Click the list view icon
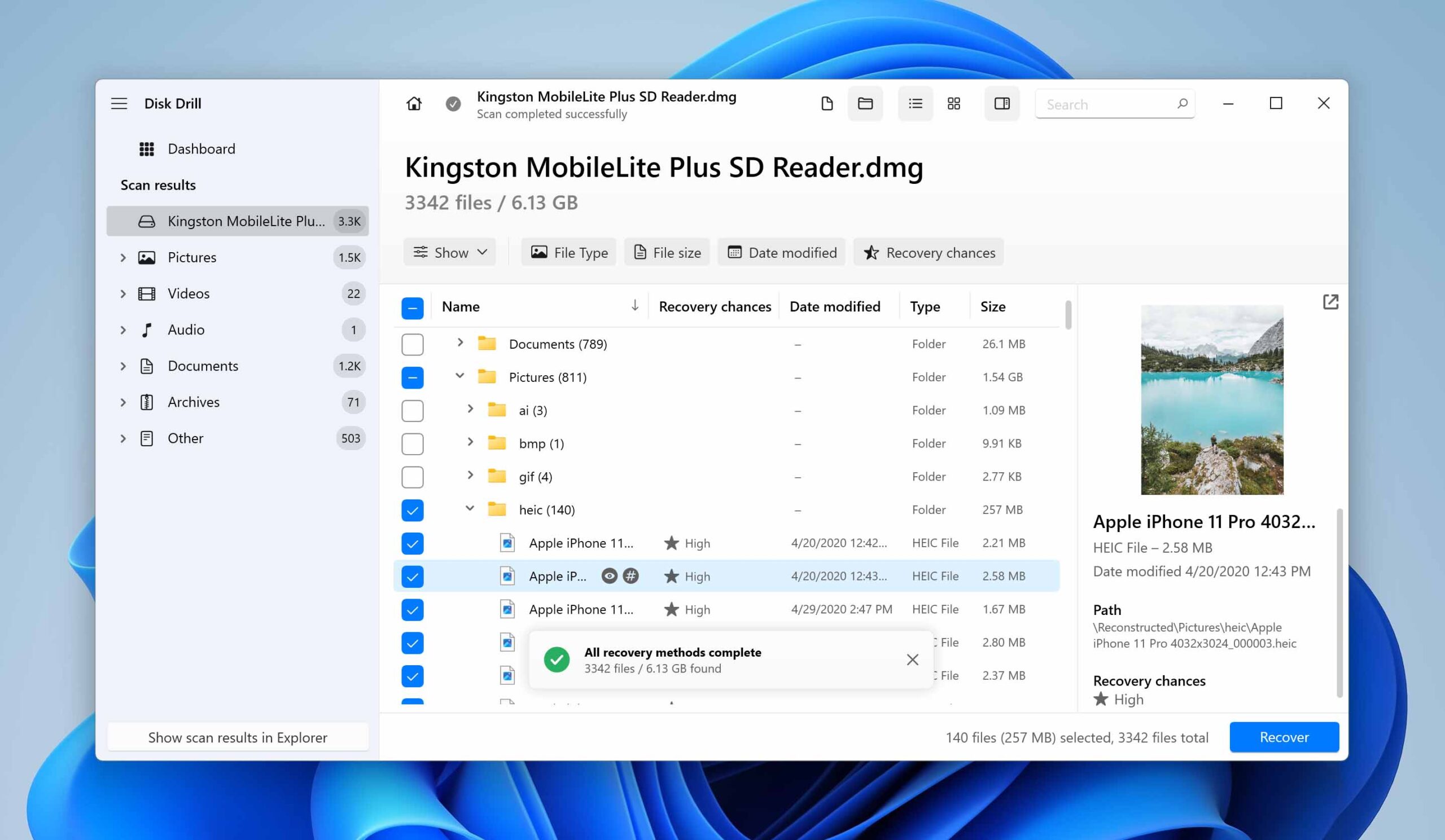The image size is (1445, 840). pyautogui.click(x=913, y=103)
